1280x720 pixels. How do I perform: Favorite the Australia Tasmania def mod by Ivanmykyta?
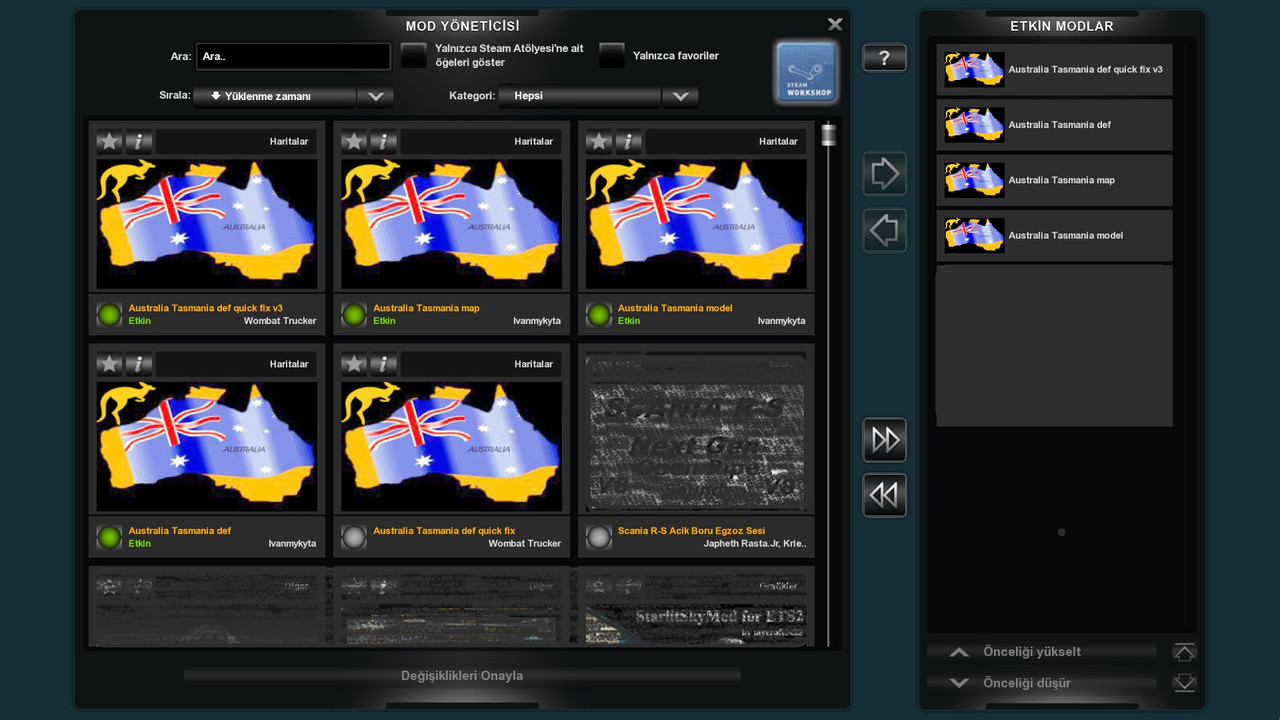click(109, 364)
